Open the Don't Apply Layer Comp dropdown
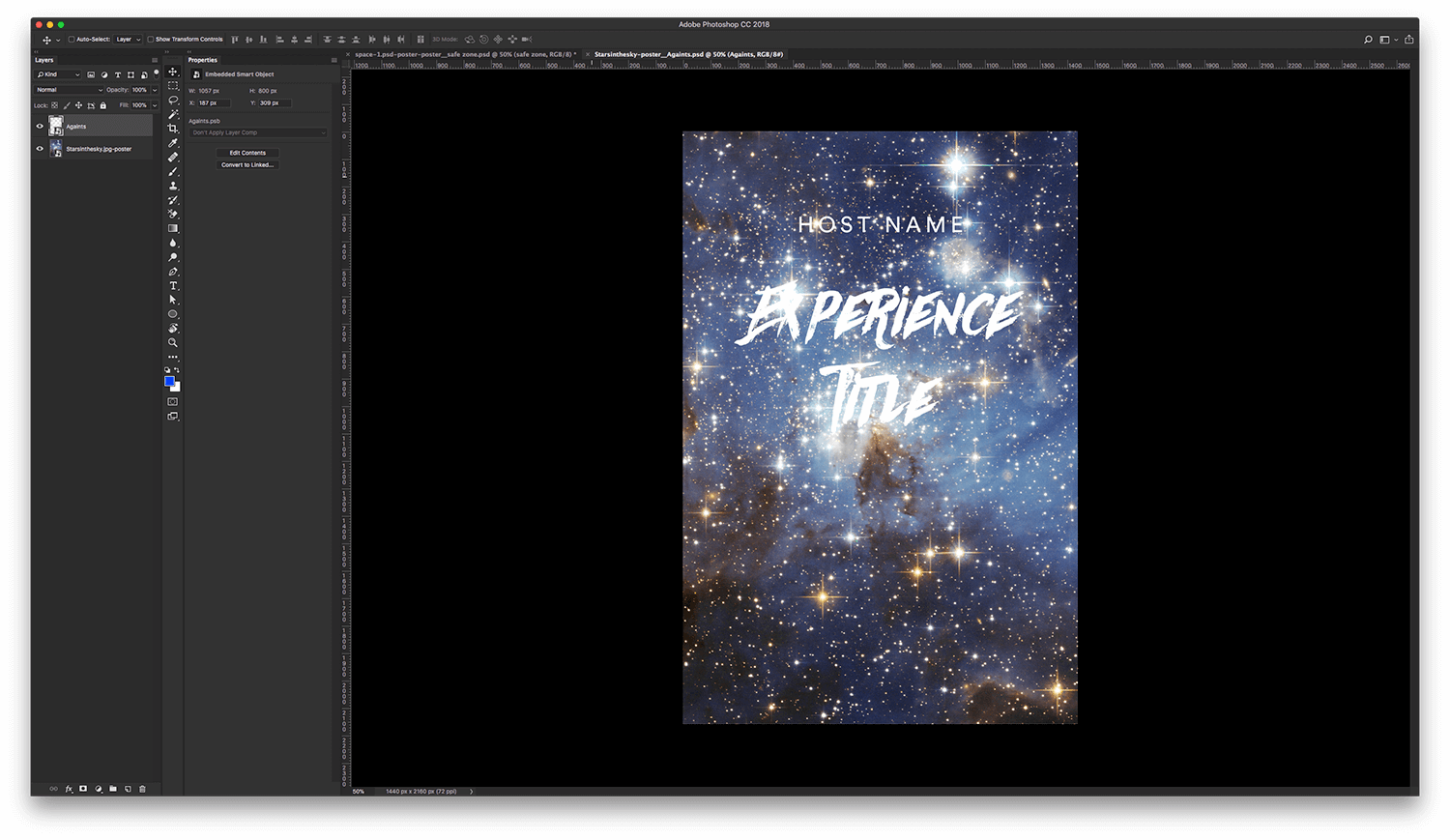Viewport: 1450px width, 840px height. [x=257, y=132]
